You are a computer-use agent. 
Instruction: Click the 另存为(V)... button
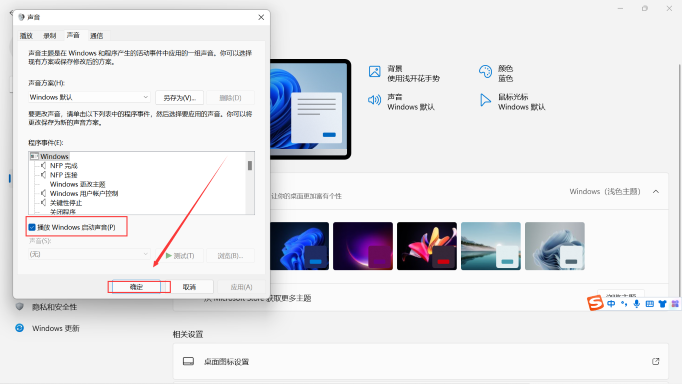[x=180, y=97]
